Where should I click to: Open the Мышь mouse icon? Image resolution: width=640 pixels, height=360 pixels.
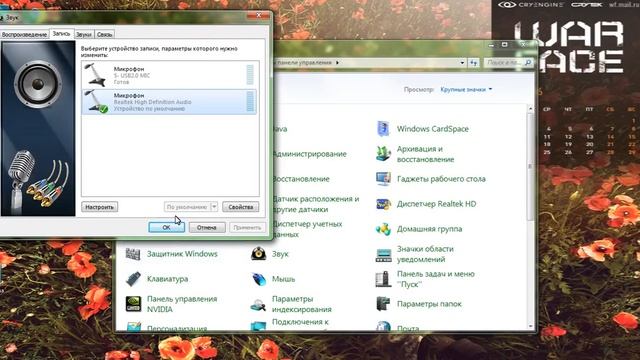tap(258, 279)
